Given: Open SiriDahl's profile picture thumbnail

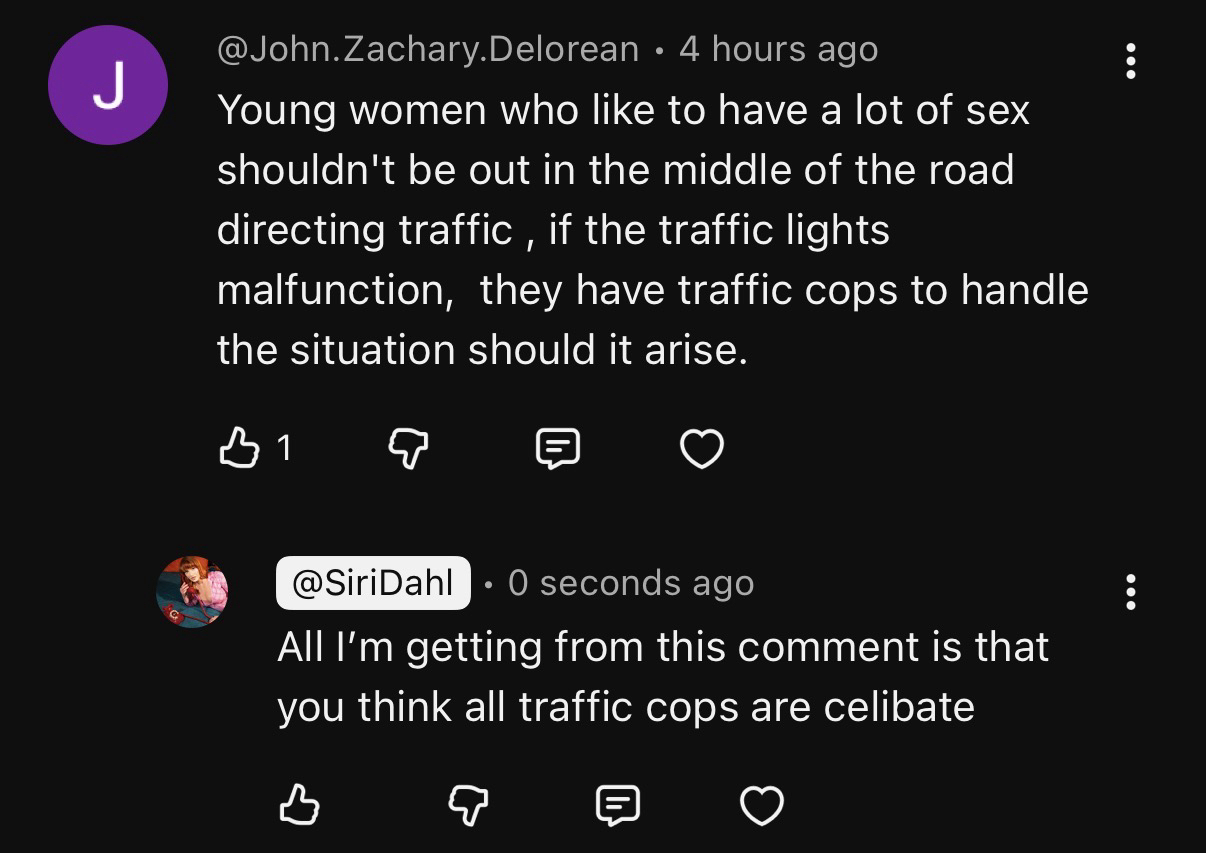Looking at the screenshot, I should coord(192,592).
